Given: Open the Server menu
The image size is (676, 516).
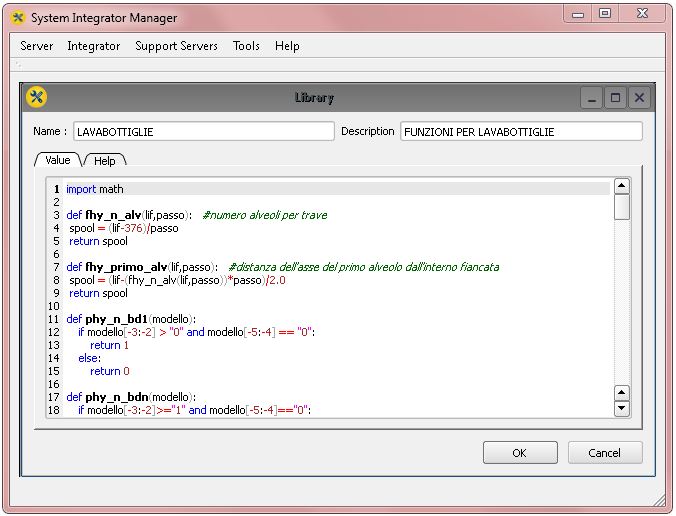Looking at the screenshot, I should pos(37,46).
